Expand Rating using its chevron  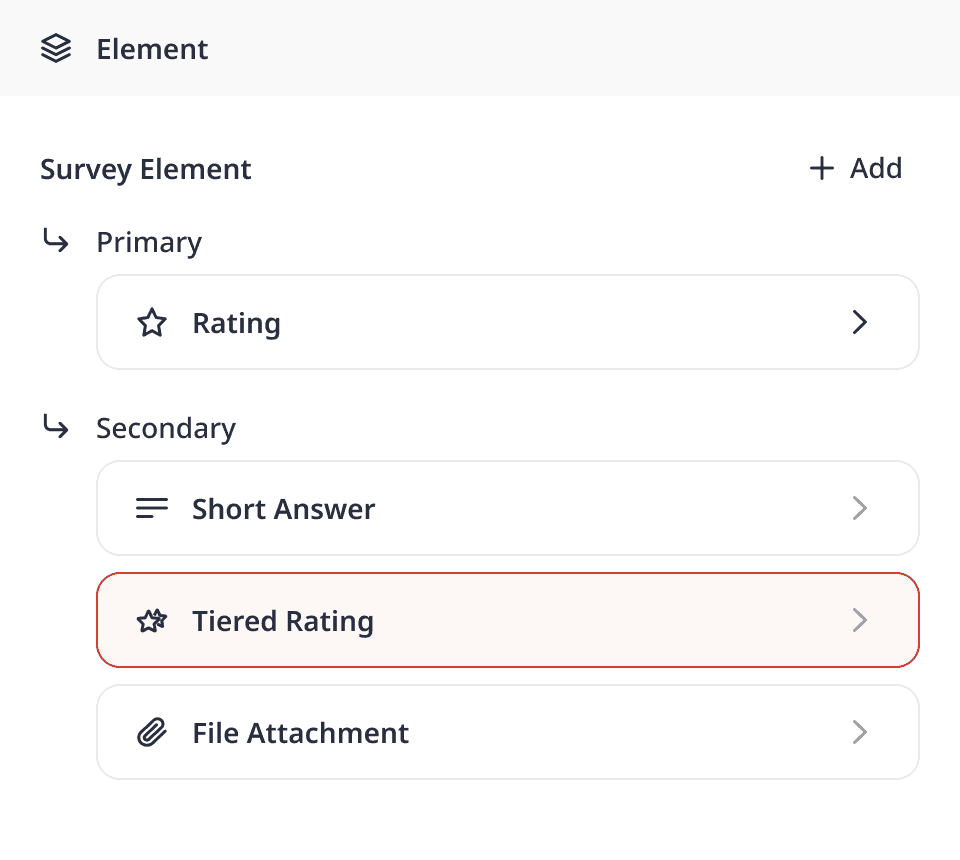click(859, 322)
